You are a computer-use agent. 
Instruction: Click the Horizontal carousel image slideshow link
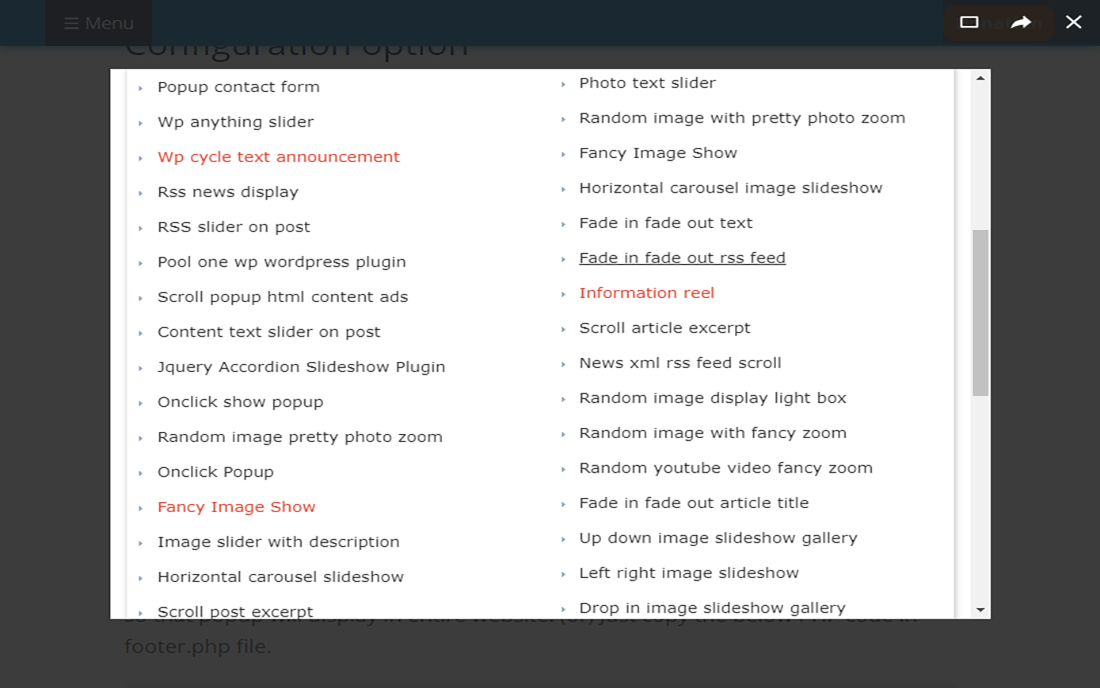[730, 188]
